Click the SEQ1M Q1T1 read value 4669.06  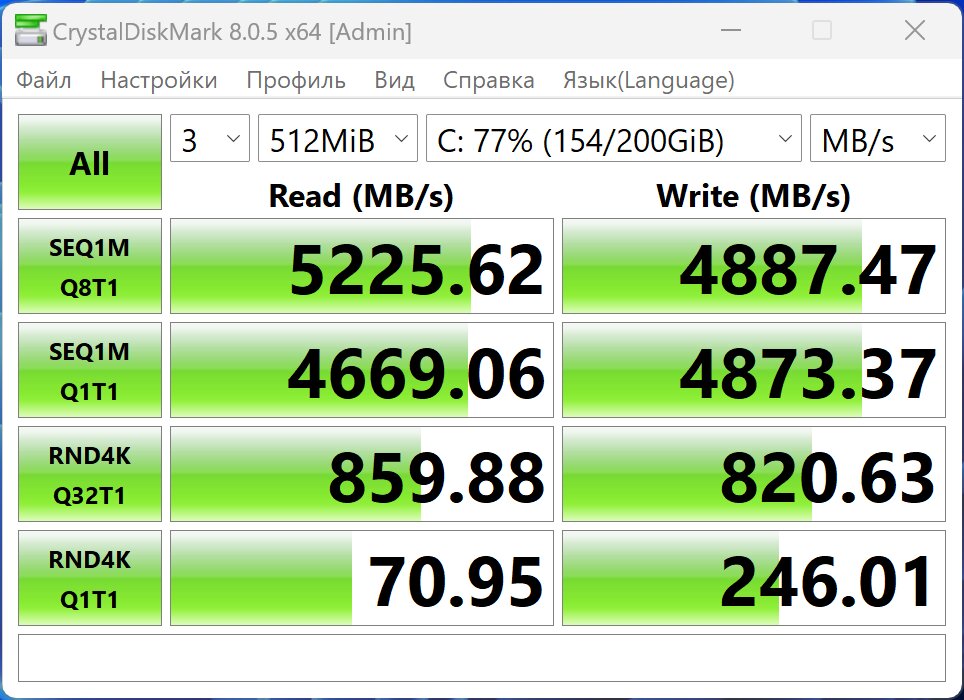362,370
